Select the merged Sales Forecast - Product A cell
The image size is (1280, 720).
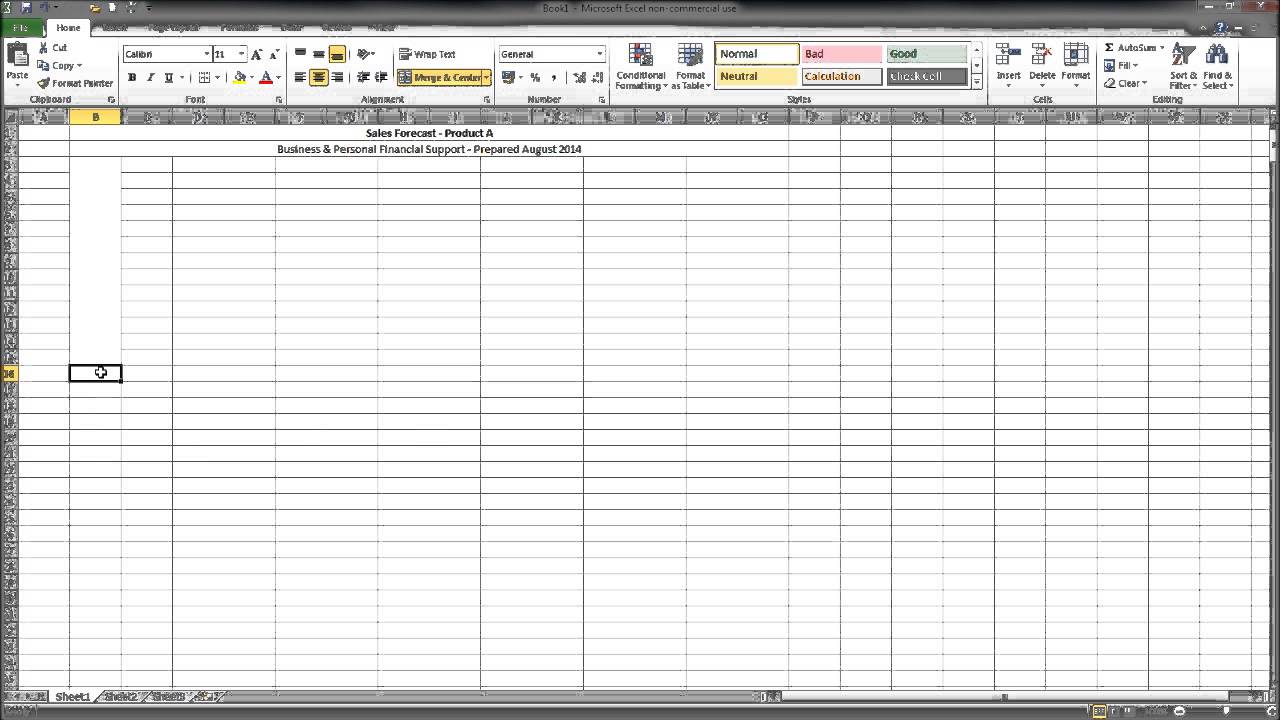(429, 133)
